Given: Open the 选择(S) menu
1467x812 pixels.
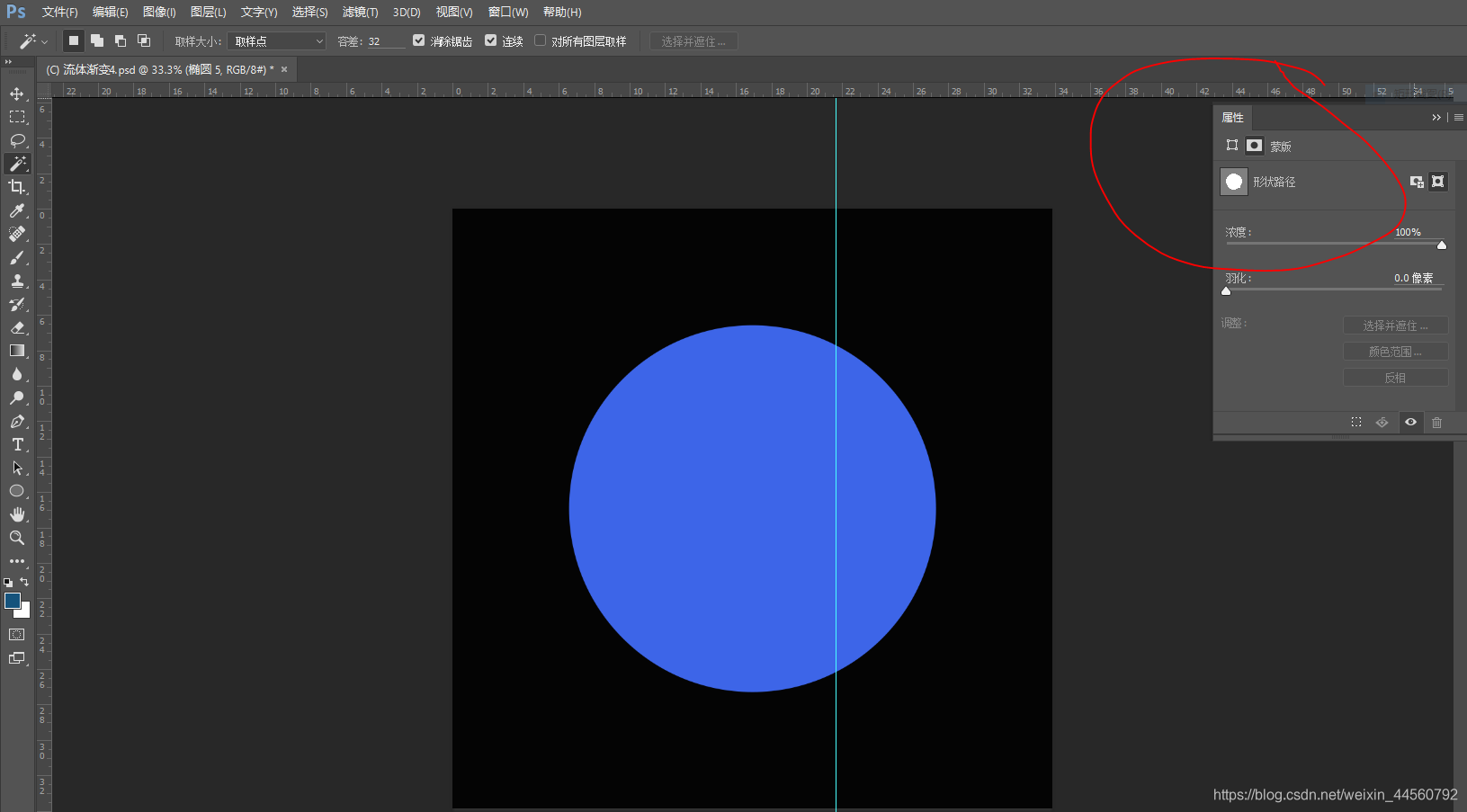Looking at the screenshot, I should tap(309, 12).
